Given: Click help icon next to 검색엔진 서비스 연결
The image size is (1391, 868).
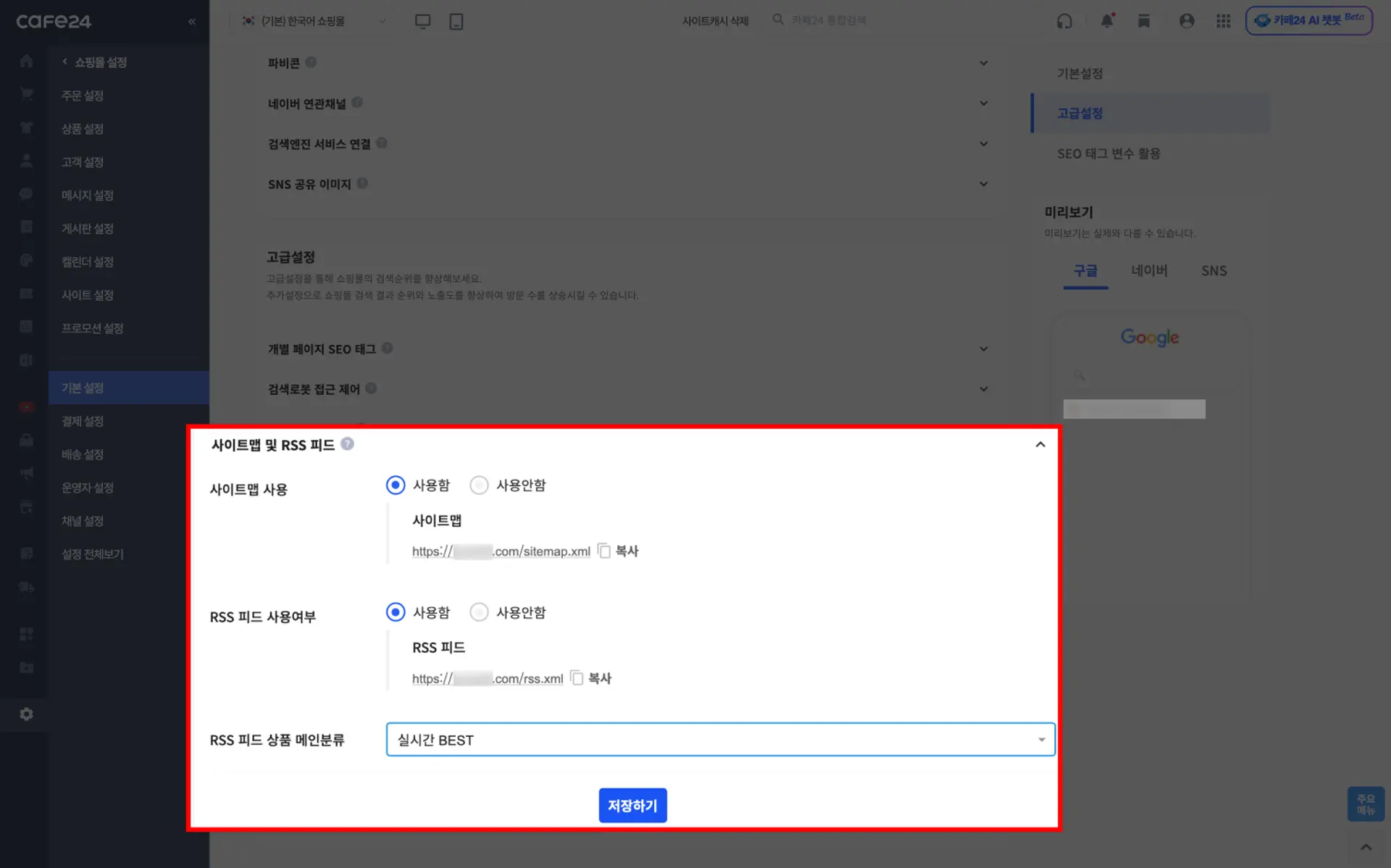Looking at the screenshot, I should (382, 143).
